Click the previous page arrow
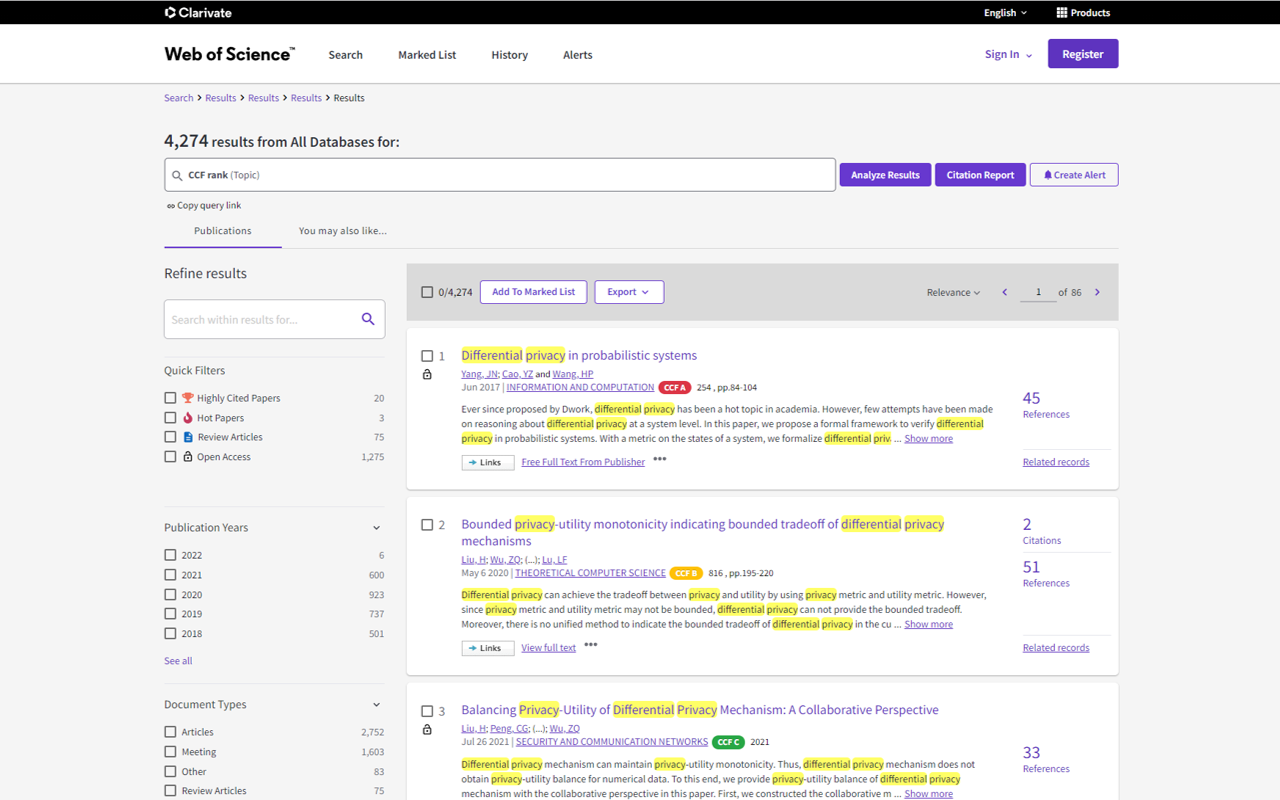The width and height of the screenshot is (1280, 800). point(1005,292)
